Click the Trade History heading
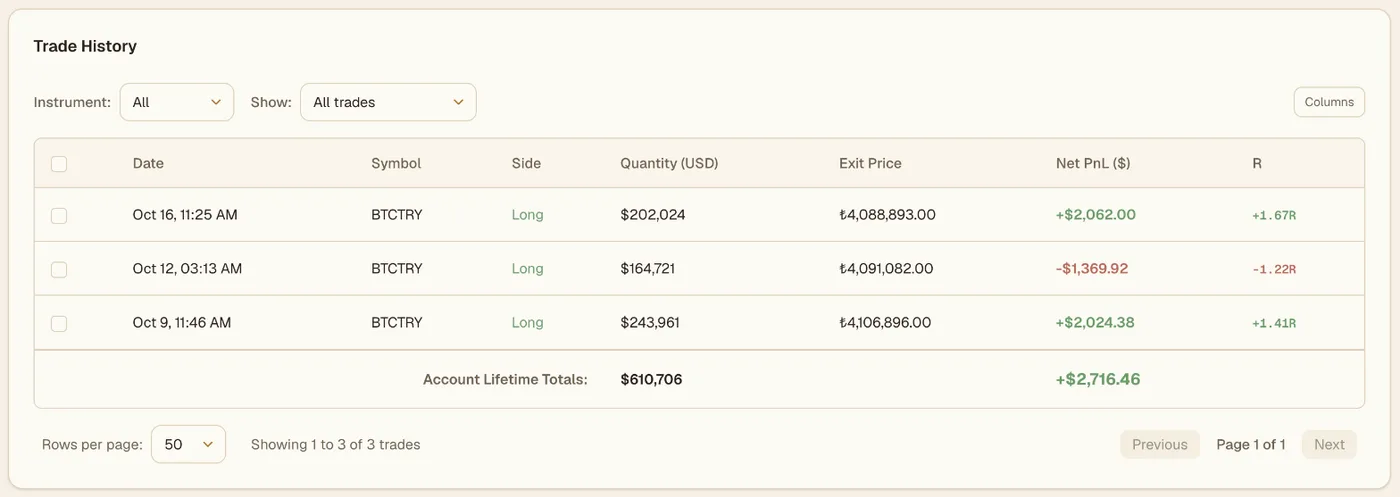Image resolution: width=1400 pixels, height=497 pixels. pos(85,46)
